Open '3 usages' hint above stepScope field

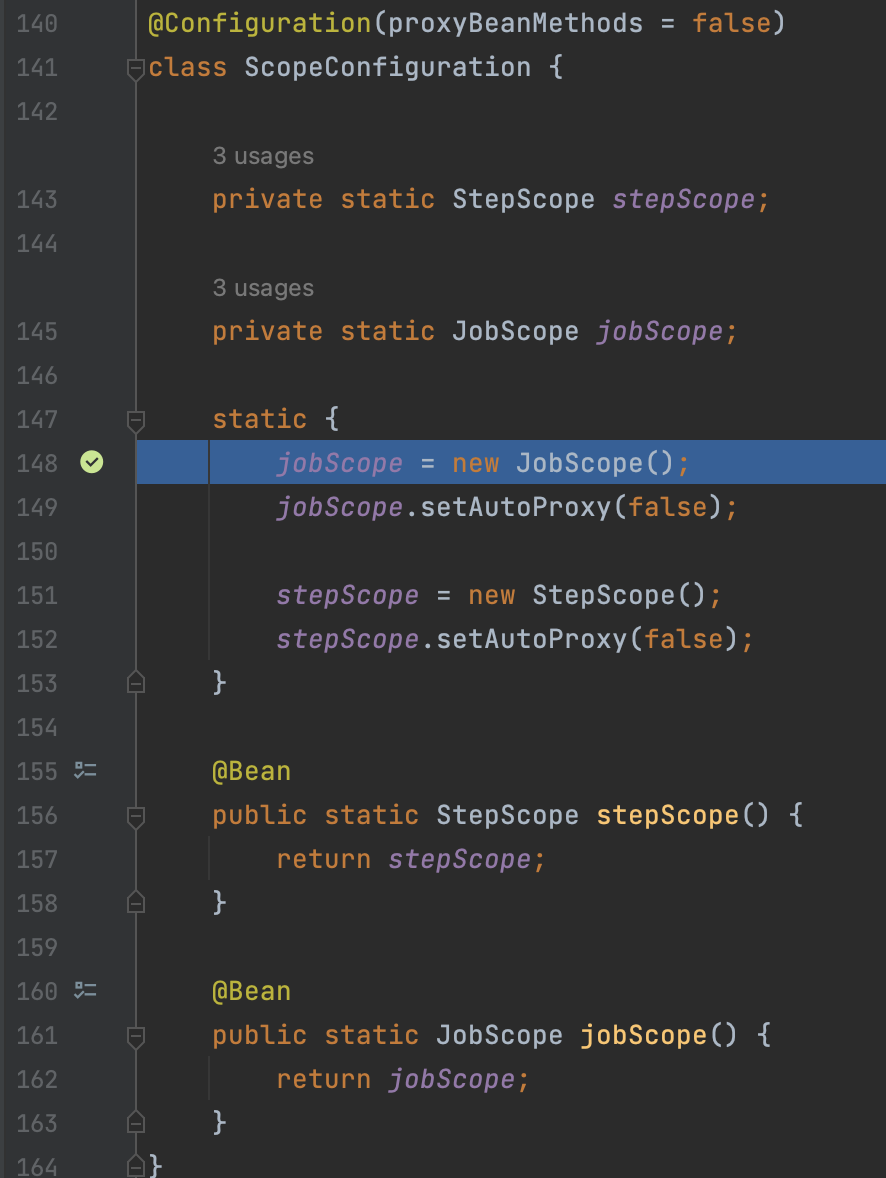tap(263, 156)
